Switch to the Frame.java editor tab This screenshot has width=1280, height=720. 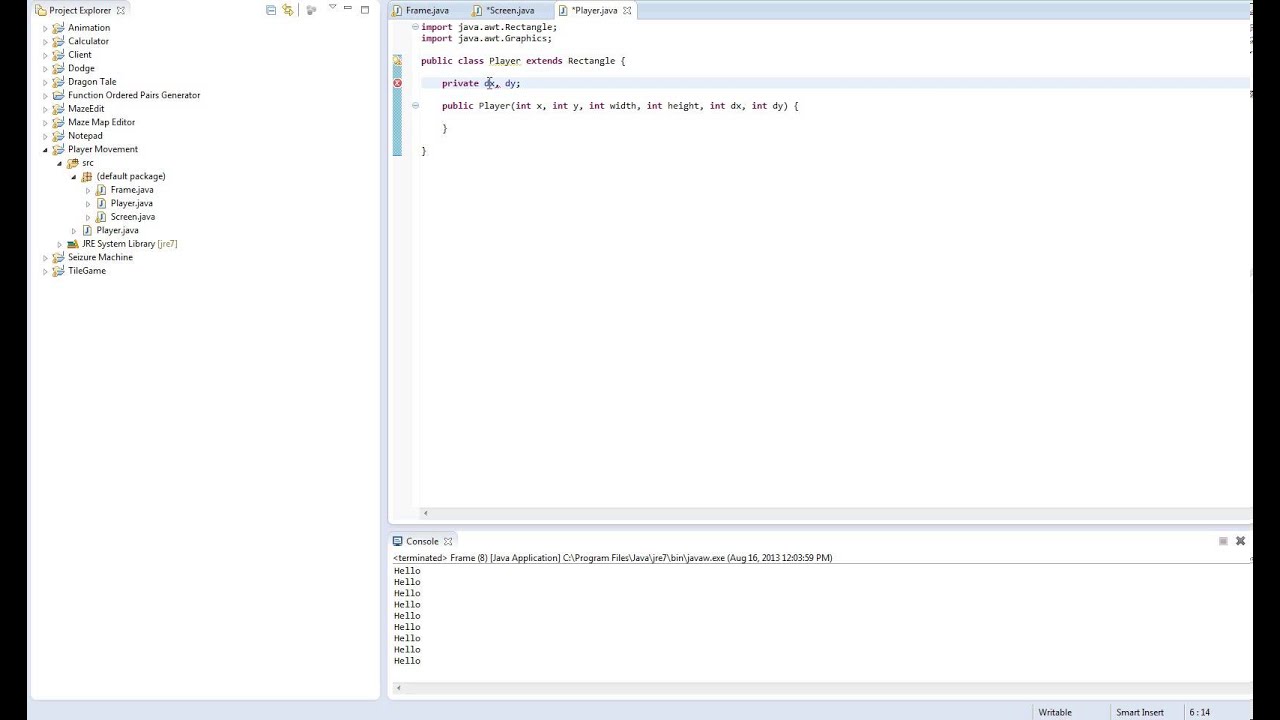[427, 10]
